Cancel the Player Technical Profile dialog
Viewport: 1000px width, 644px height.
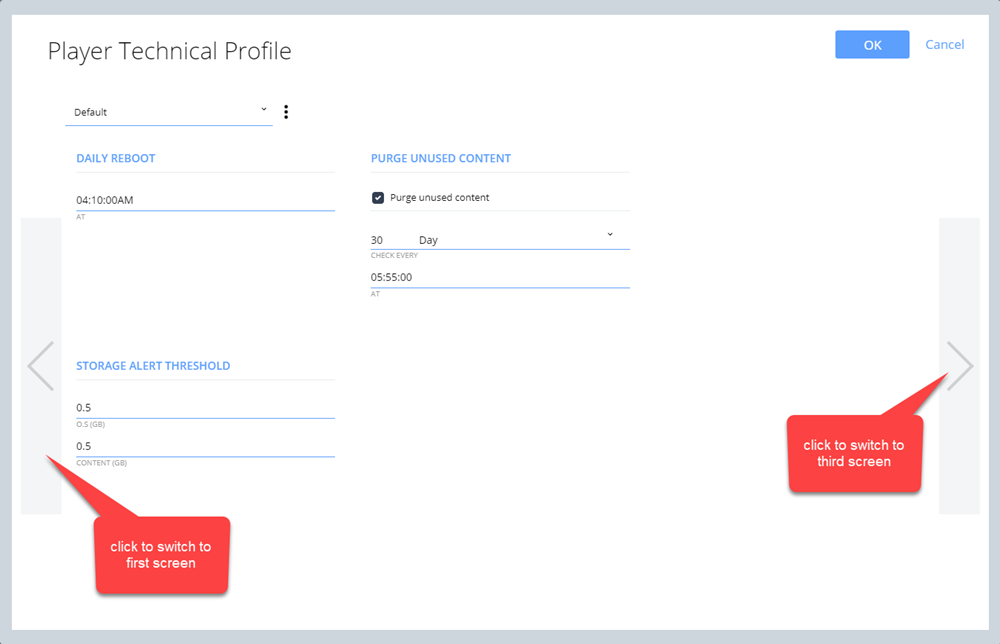pyautogui.click(x=945, y=45)
